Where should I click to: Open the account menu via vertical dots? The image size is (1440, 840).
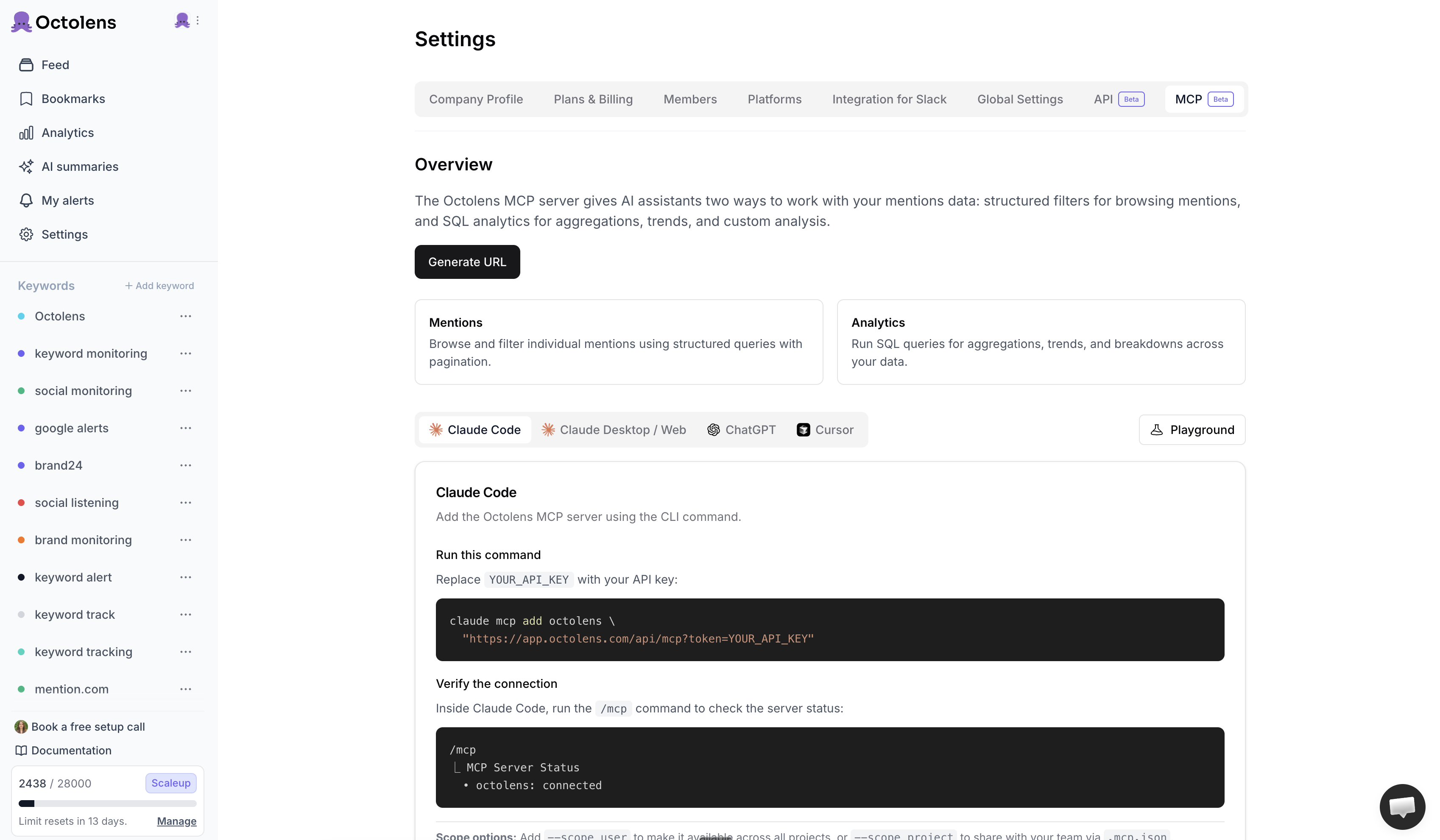pyautogui.click(x=198, y=21)
